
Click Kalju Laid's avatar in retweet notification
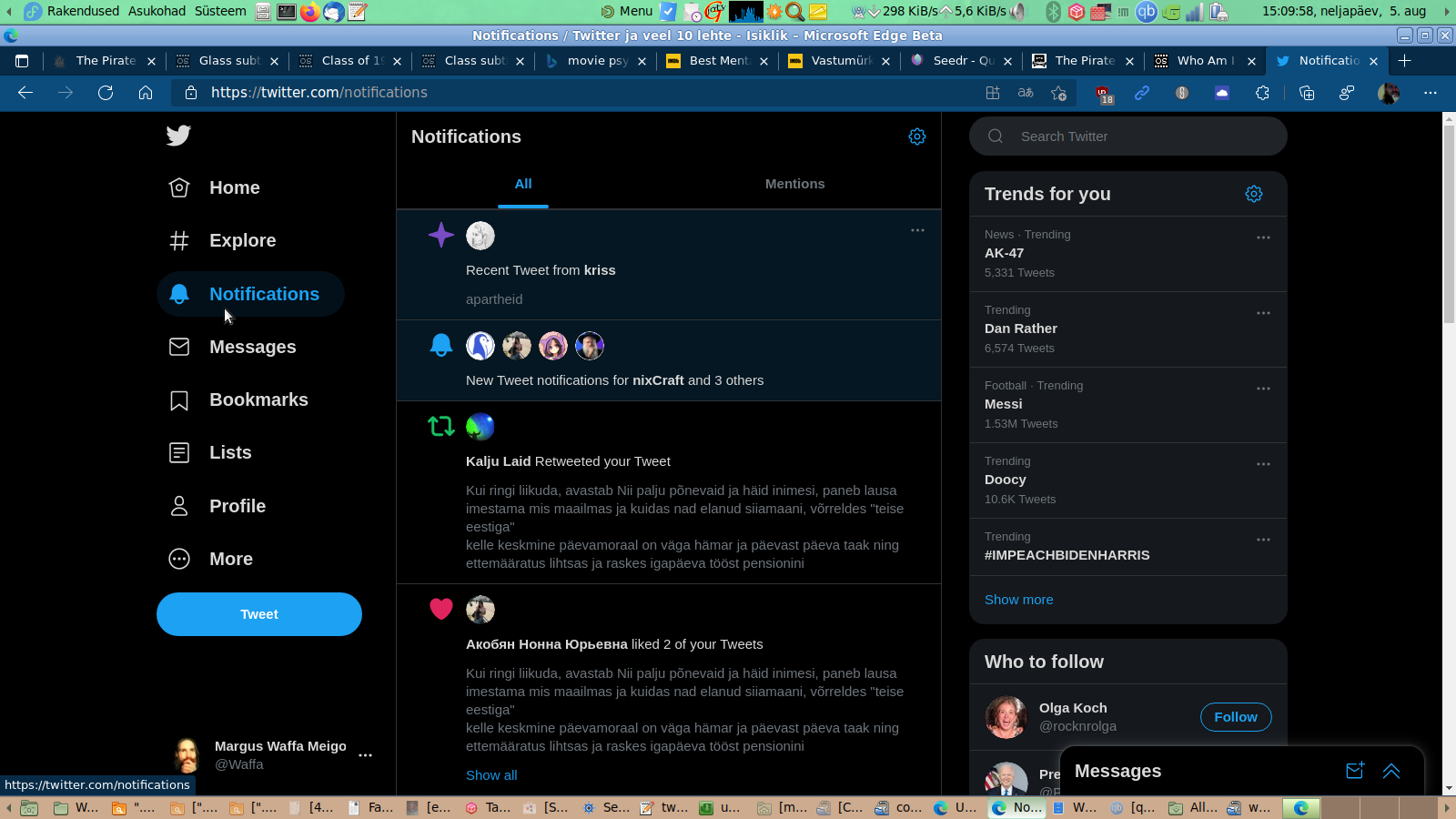(x=480, y=427)
